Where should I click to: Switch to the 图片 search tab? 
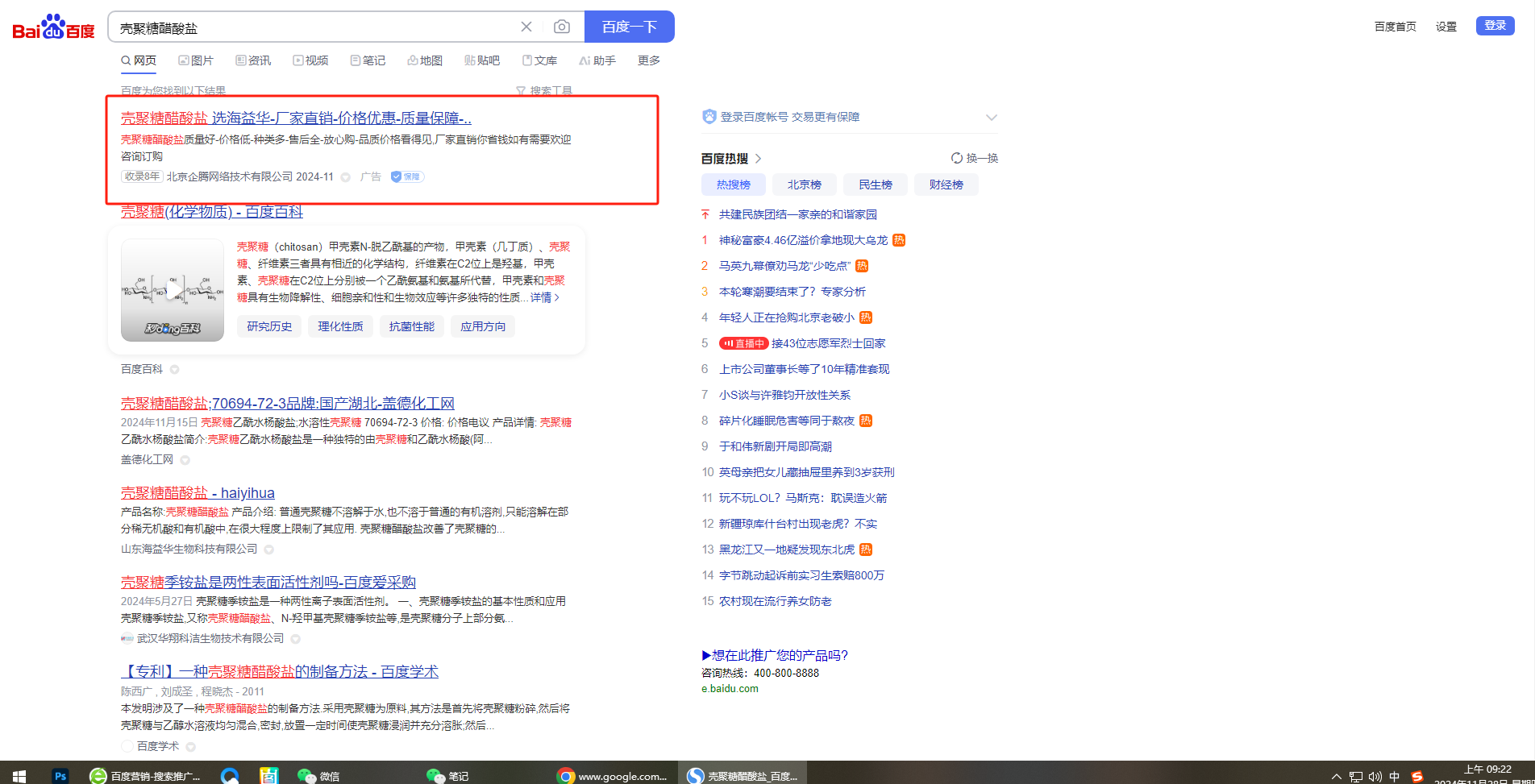pyautogui.click(x=196, y=60)
